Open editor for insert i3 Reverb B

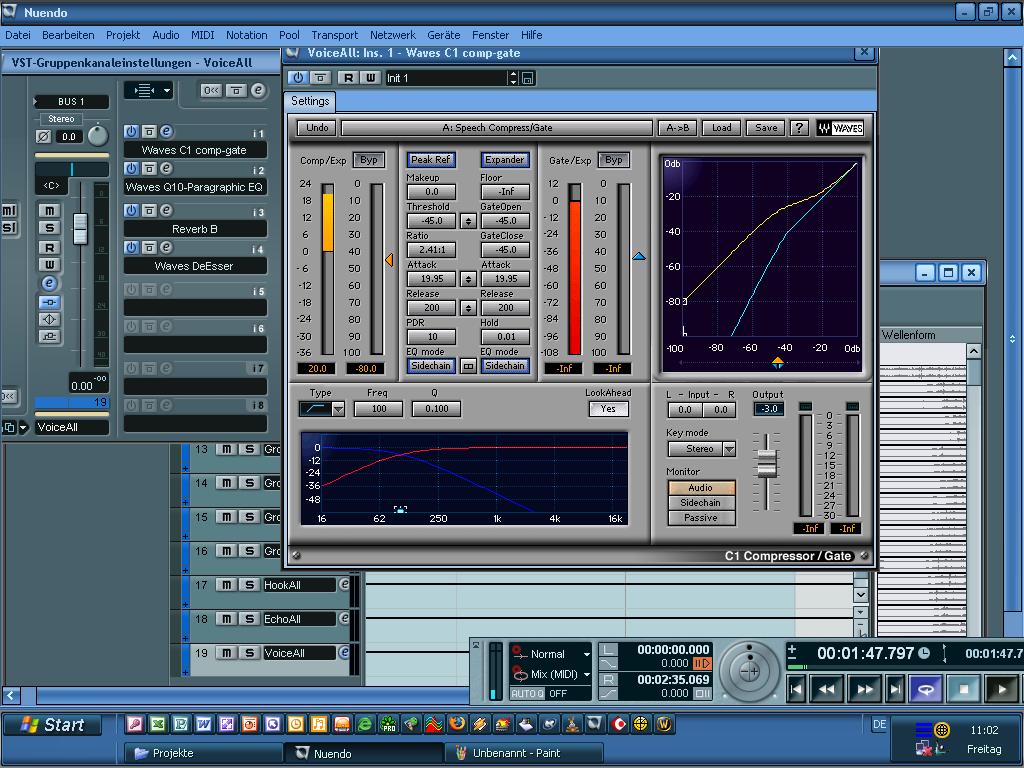167,210
